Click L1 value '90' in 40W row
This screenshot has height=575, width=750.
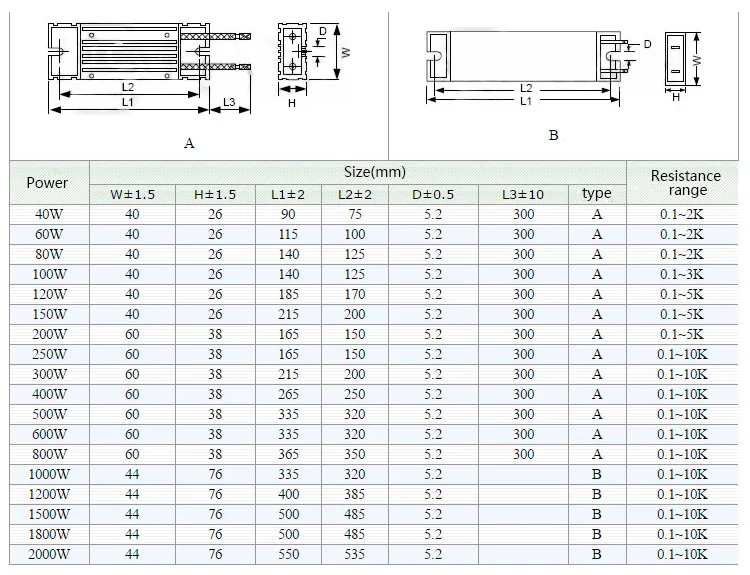coord(288,214)
